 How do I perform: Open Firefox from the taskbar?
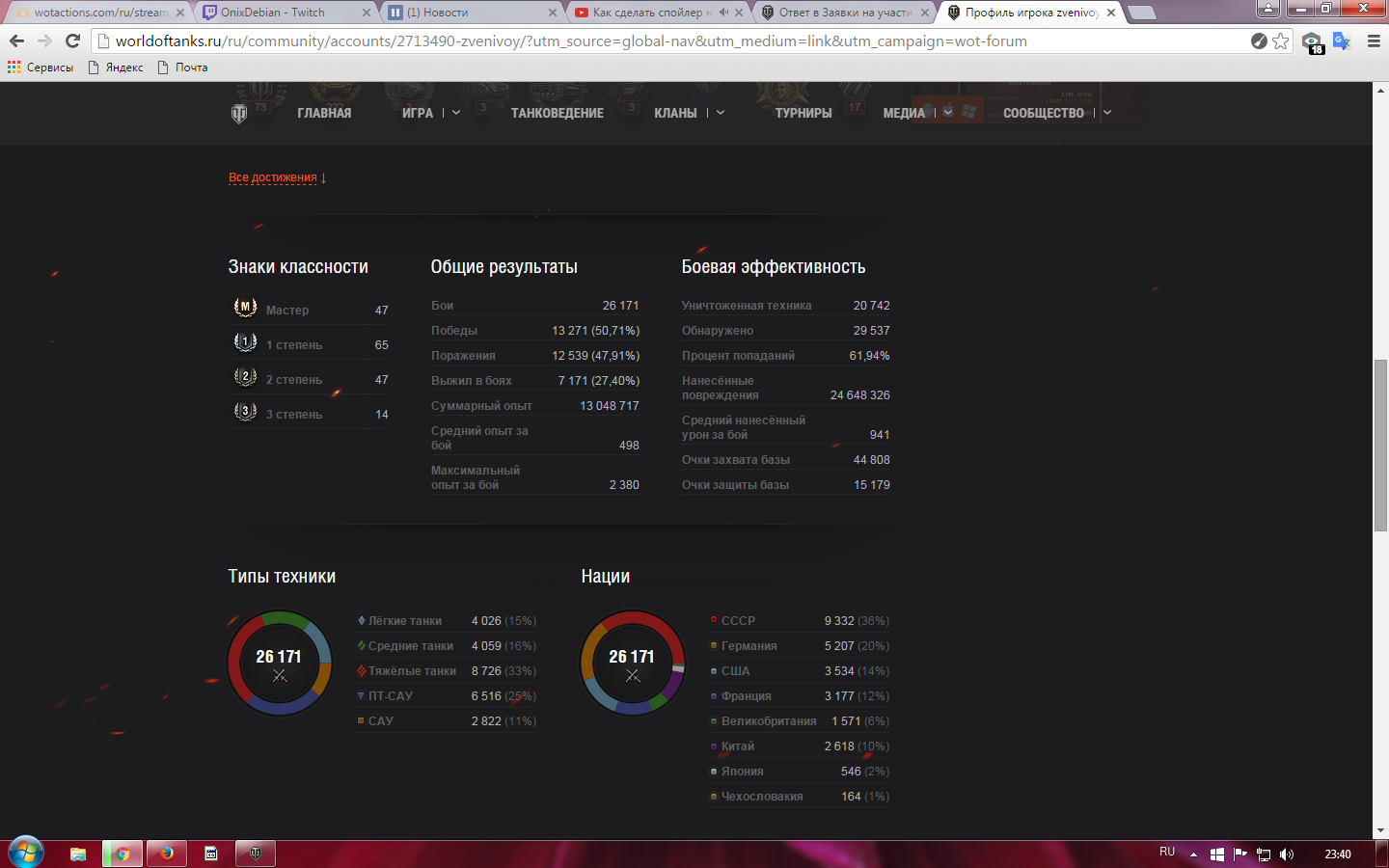167,854
